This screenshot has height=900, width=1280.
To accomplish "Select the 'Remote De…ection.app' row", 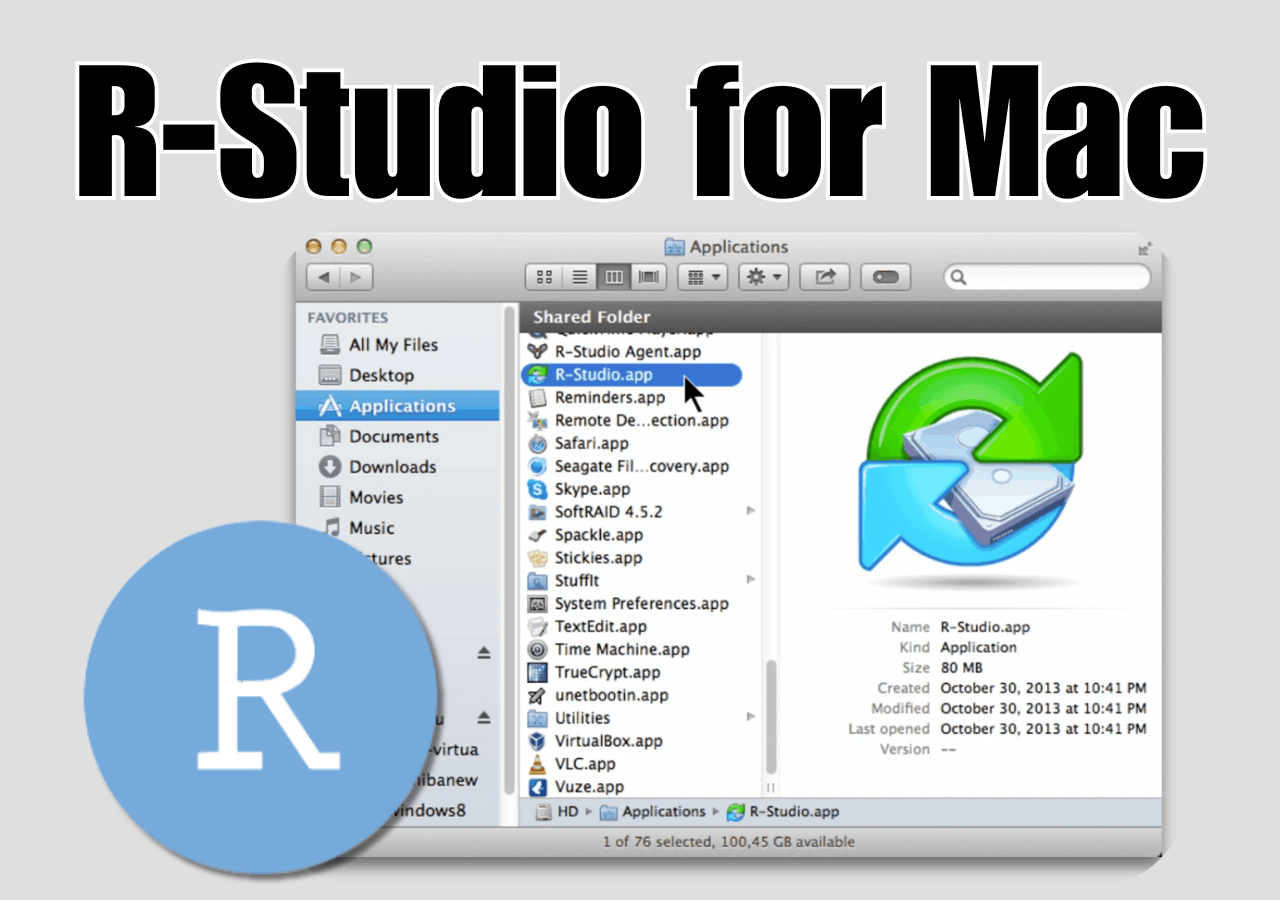I will [641, 420].
